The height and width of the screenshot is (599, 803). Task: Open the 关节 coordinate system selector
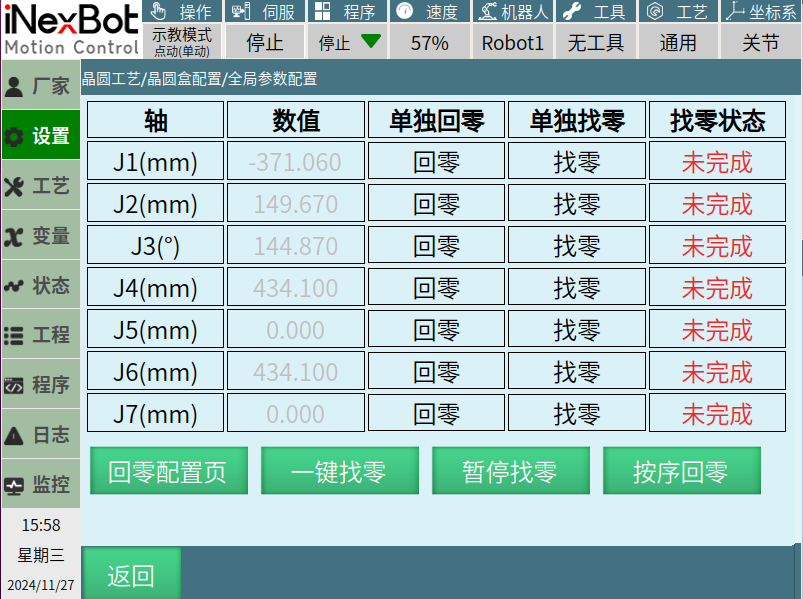[760, 43]
